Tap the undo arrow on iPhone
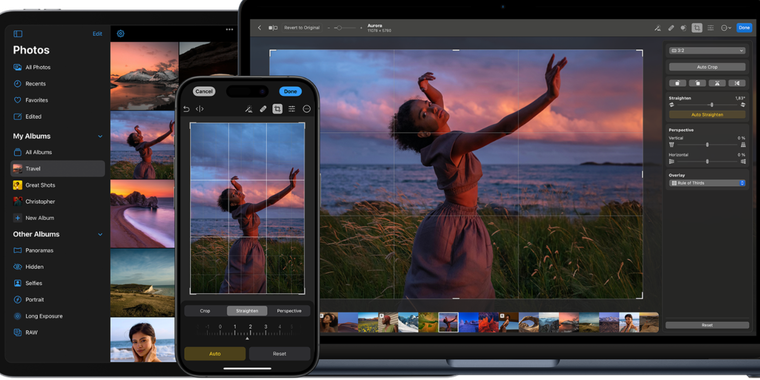 (x=186, y=109)
